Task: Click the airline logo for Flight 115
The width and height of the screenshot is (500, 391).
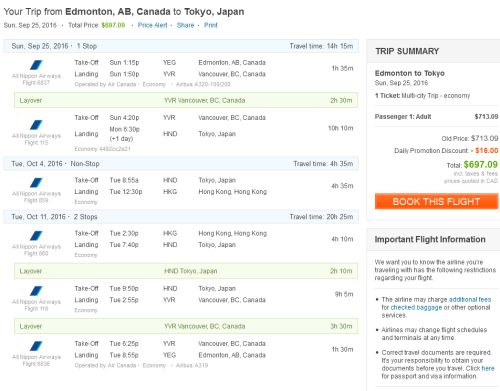Action: tap(36, 125)
